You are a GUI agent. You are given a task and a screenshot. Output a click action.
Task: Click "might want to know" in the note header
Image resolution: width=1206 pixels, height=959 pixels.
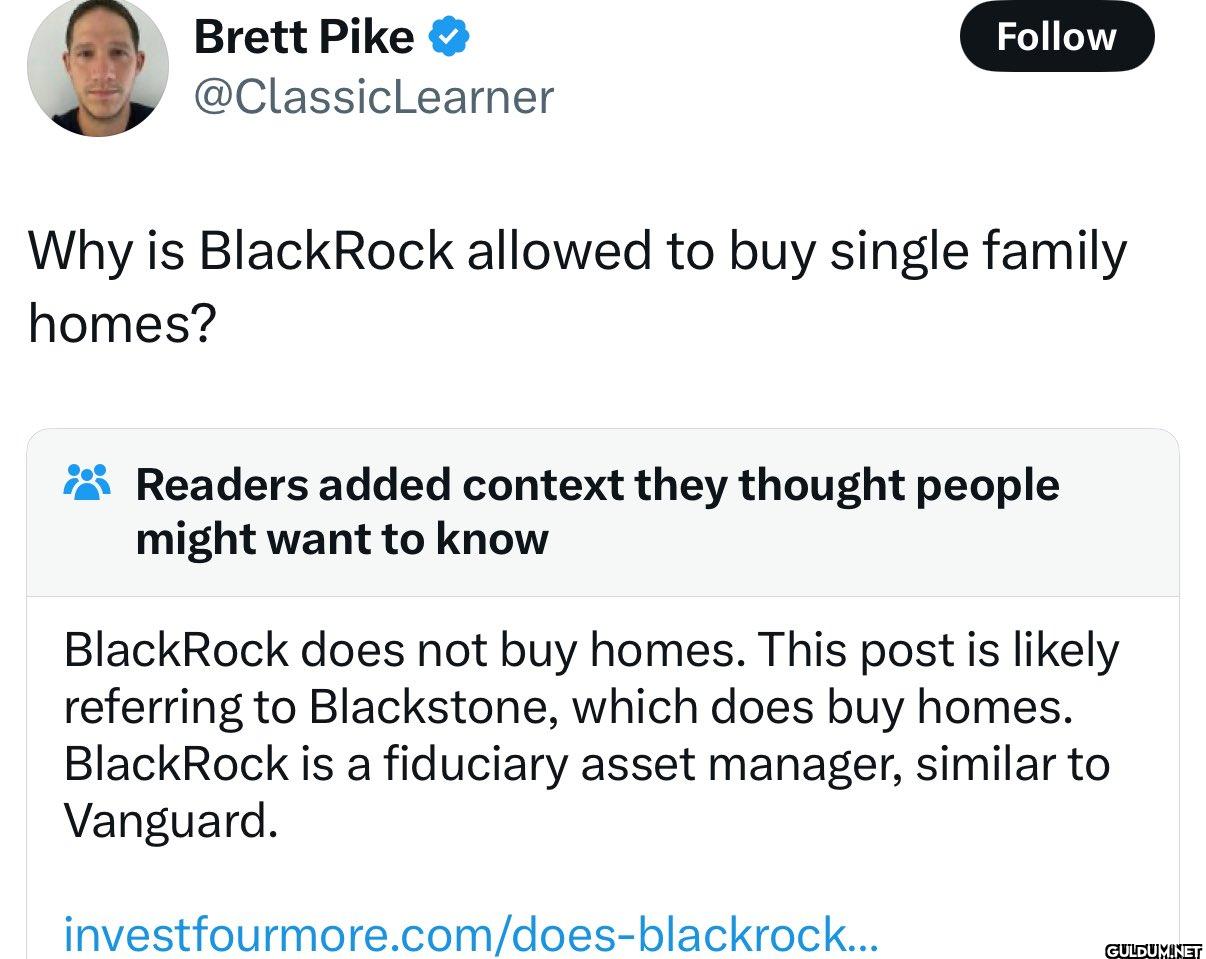pyautogui.click(x=342, y=539)
